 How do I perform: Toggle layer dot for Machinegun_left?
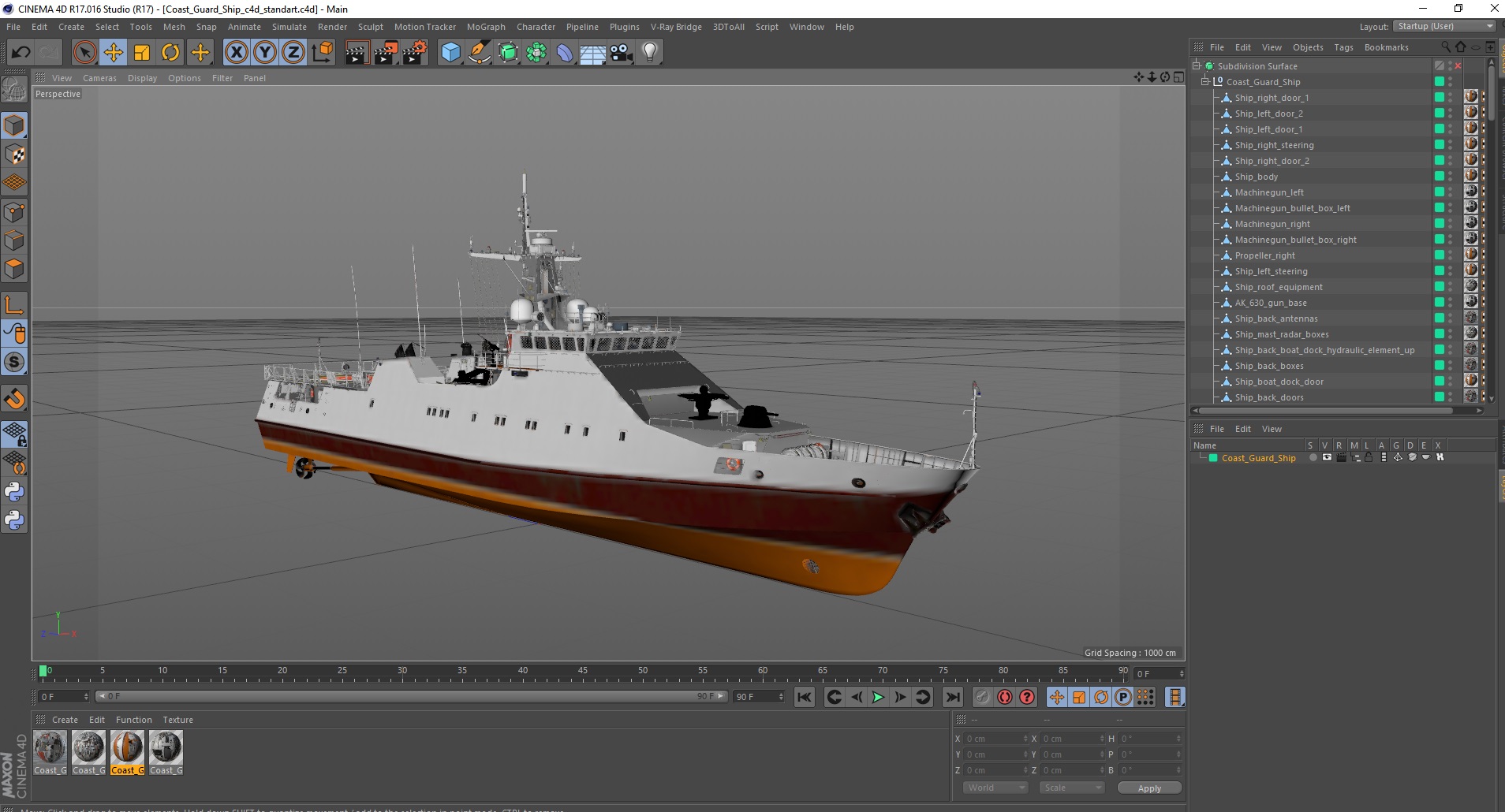[x=1439, y=192]
